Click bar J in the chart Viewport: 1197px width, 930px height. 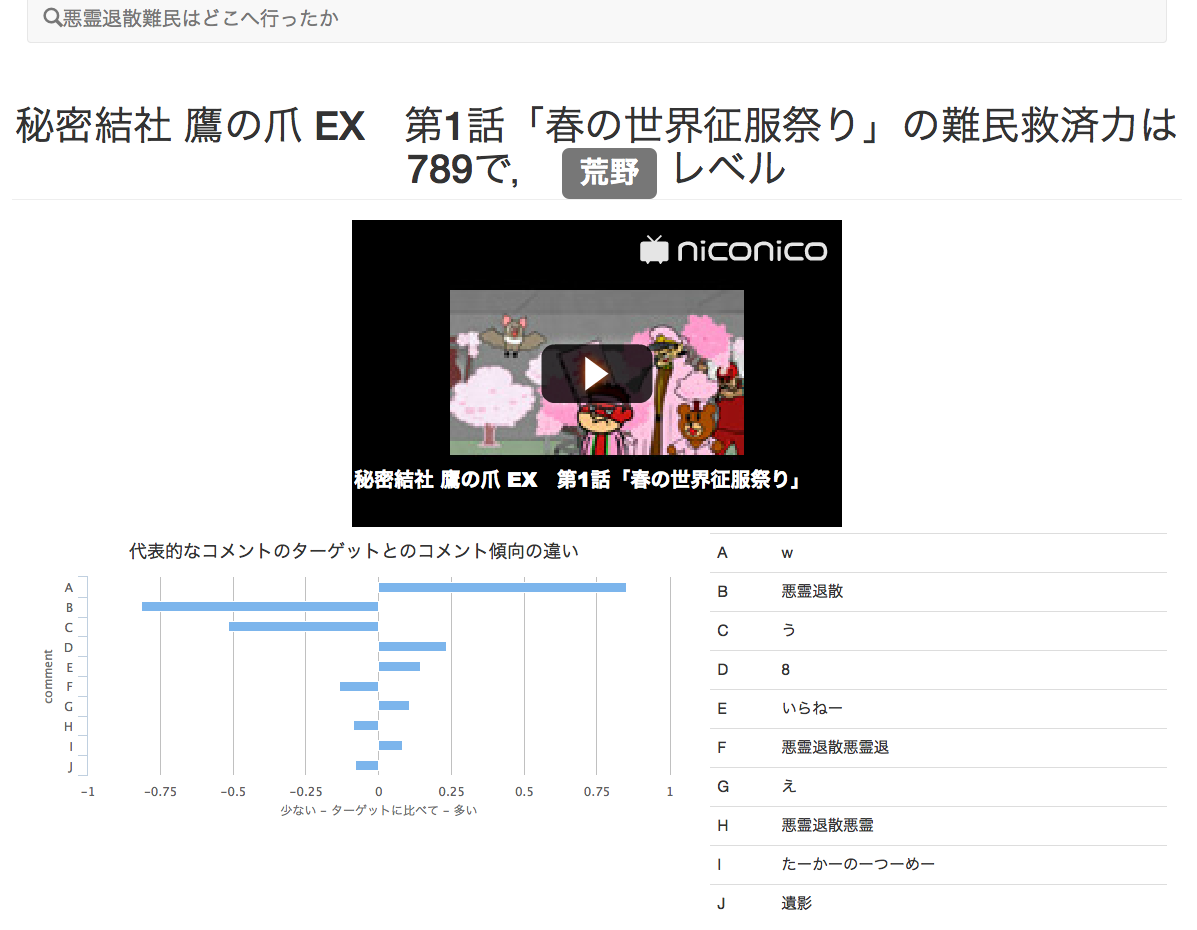[x=366, y=765]
